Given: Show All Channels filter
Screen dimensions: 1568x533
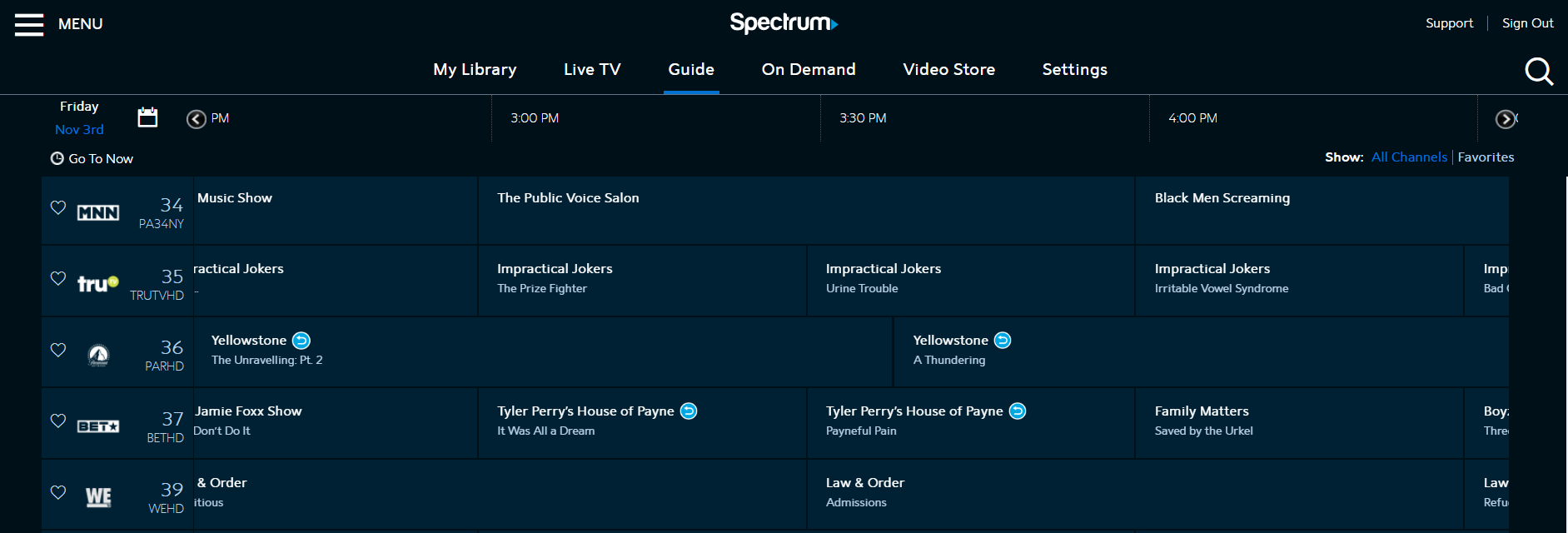Looking at the screenshot, I should click(1409, 157).
